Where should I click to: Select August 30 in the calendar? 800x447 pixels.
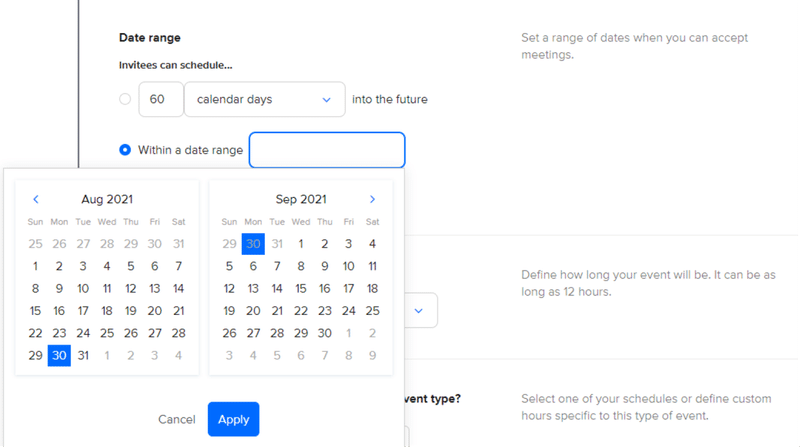coord(59,355)
